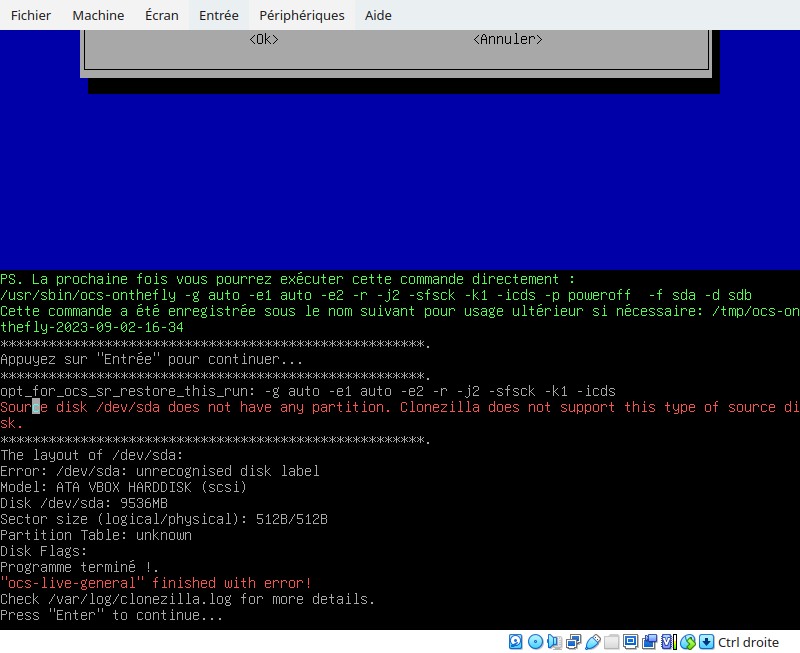Click the audio speaker status icon
Viewport: 800px width, 653px height.
pyautogui.click(x=555, y=642)
